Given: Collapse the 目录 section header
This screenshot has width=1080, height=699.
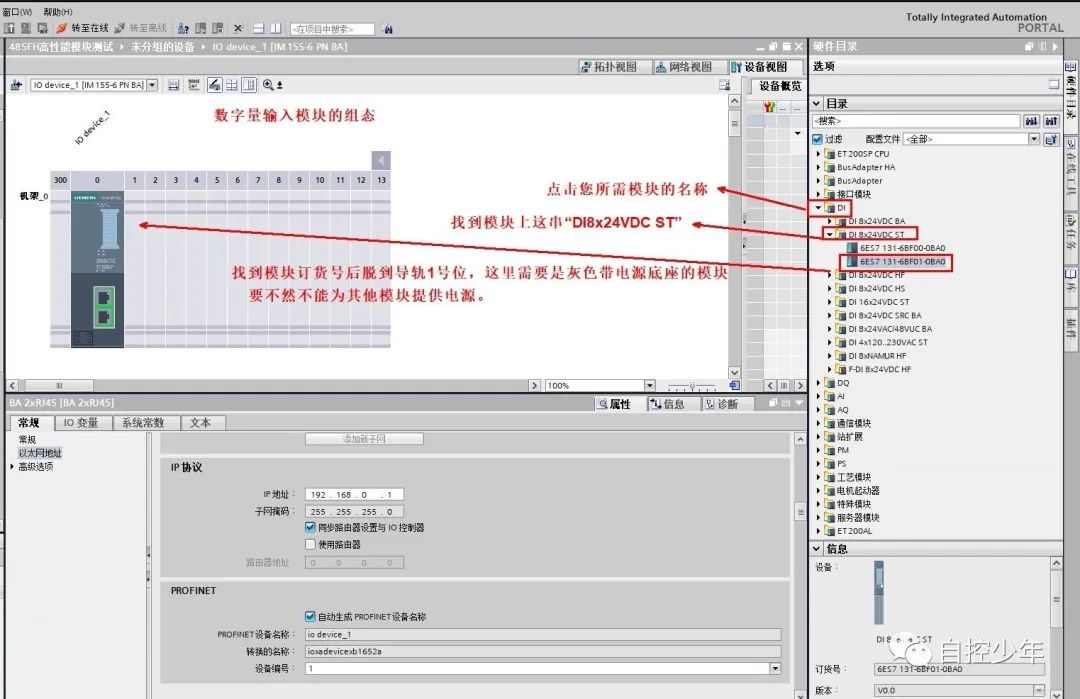Looking at the screenshot, I should pyautogui.click(x=817, y=103).
